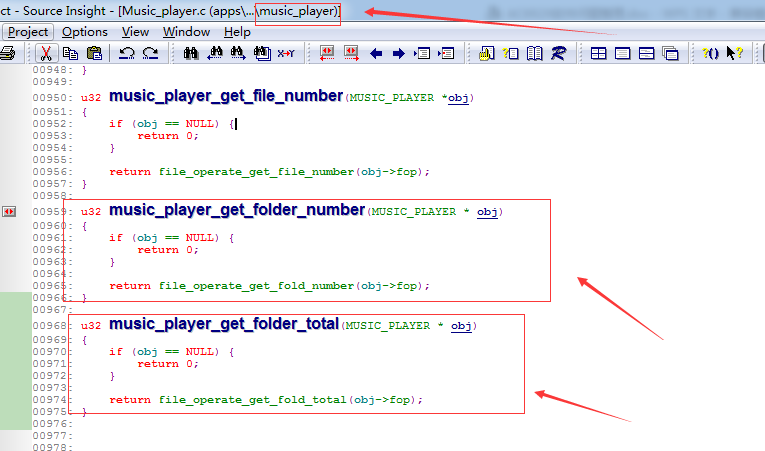765x451 pixels.
Task: Open the Options menu
Action: tap(84, 32)
